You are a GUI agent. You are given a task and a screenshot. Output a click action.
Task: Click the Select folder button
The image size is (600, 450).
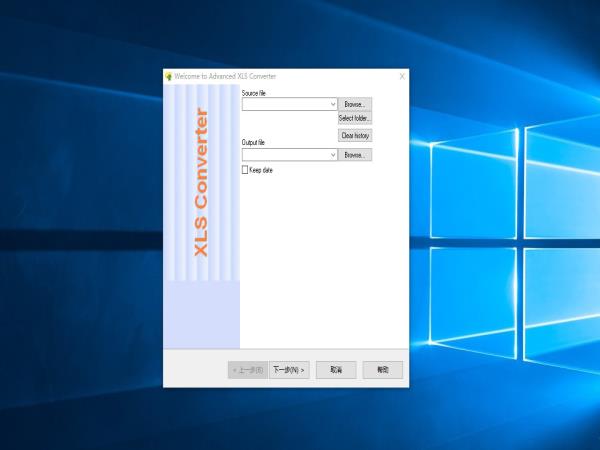355,119
